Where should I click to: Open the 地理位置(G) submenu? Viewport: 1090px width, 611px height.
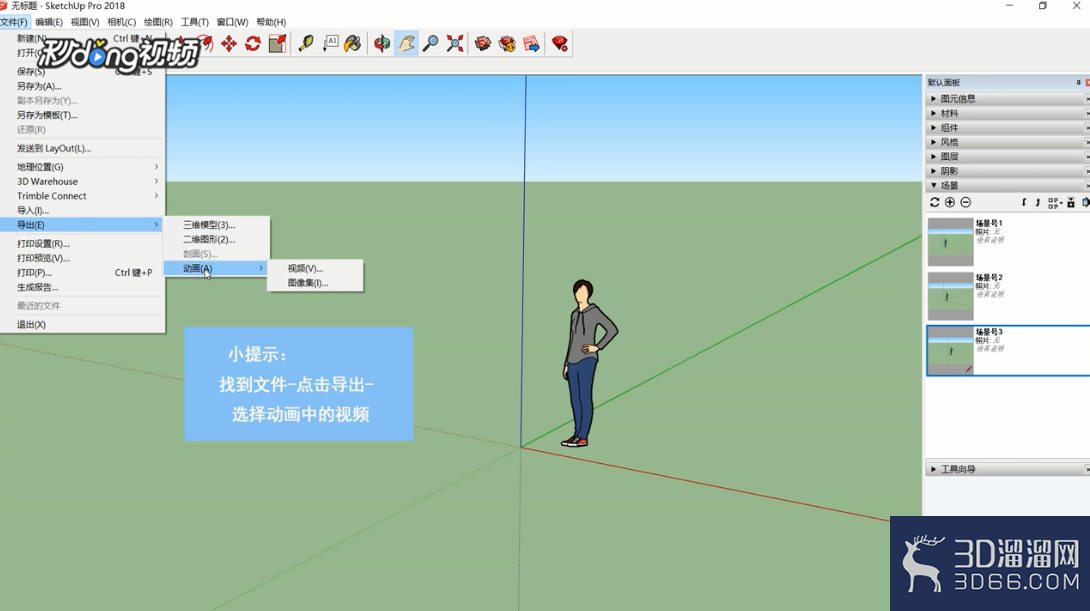tap(83, 167)
